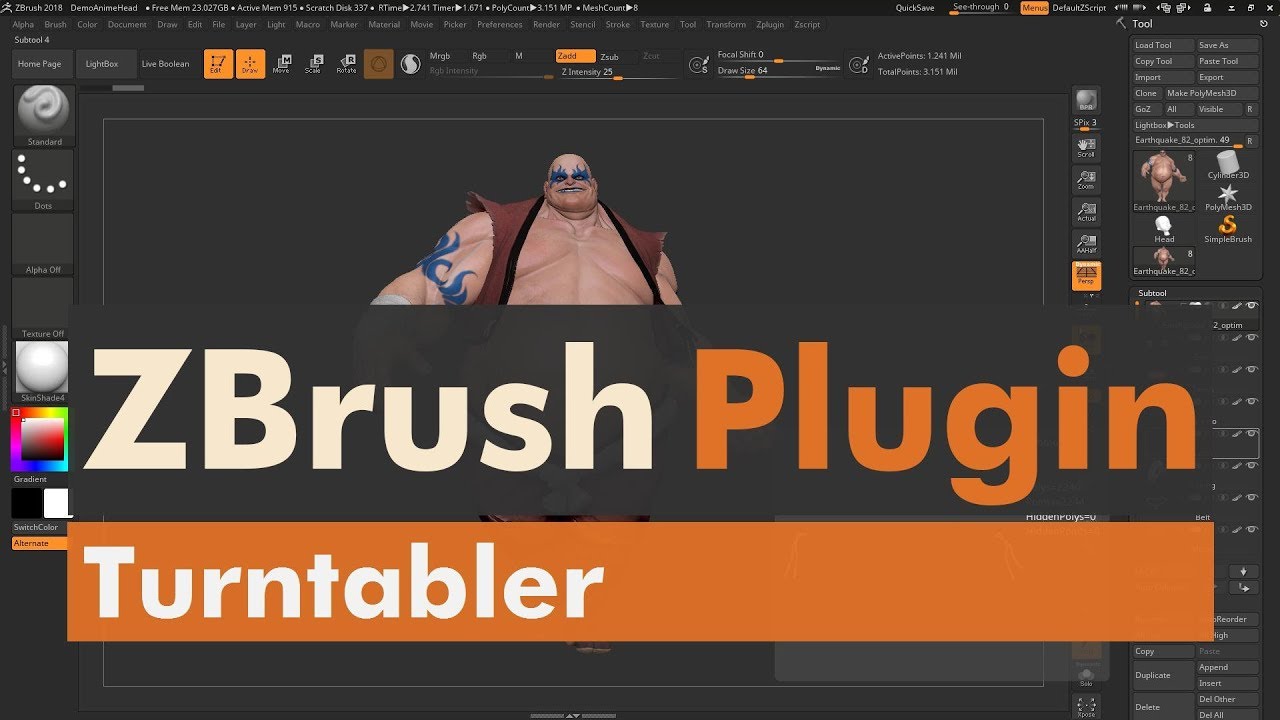Open the Zplugin menu
Viewport: 1280px width, 720px height.
point(770,24)
